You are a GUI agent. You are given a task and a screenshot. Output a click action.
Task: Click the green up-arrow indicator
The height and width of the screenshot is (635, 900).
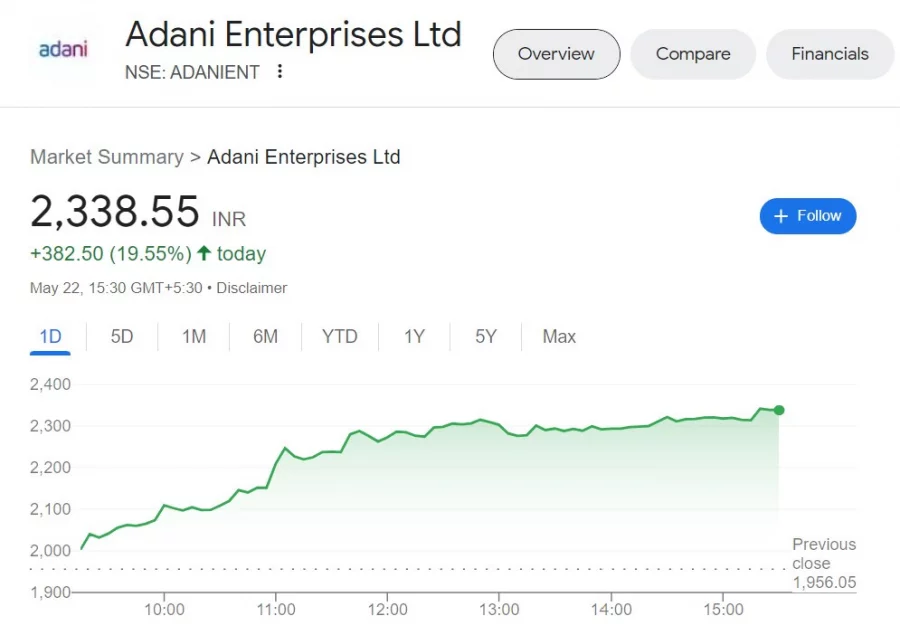204,253
